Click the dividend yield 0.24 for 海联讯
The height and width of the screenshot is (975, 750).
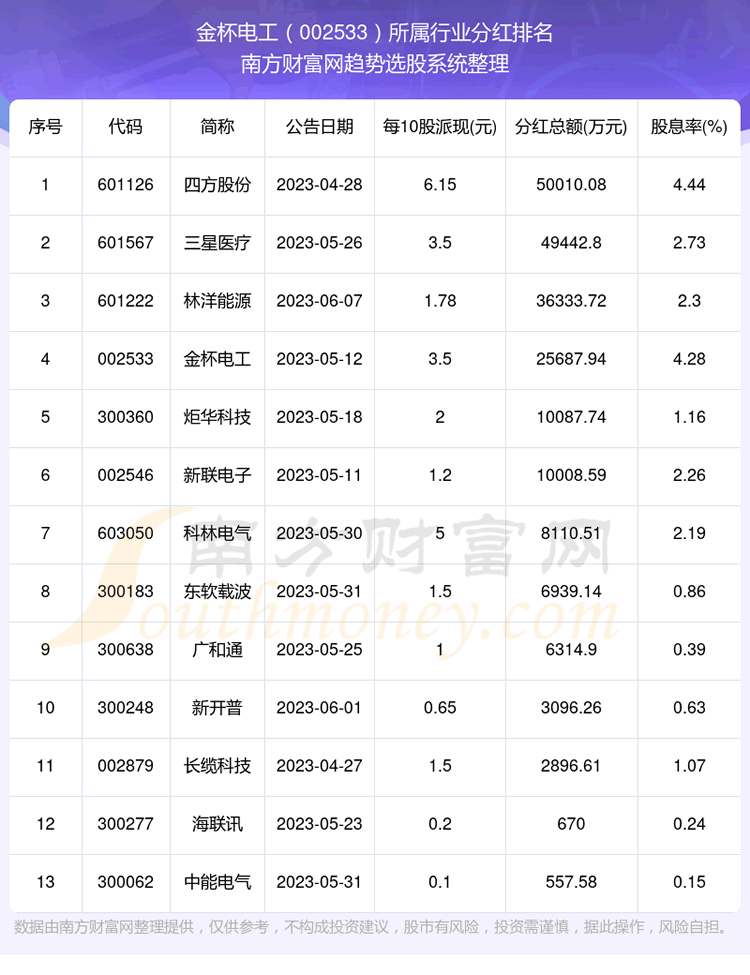tap(689, 823)
